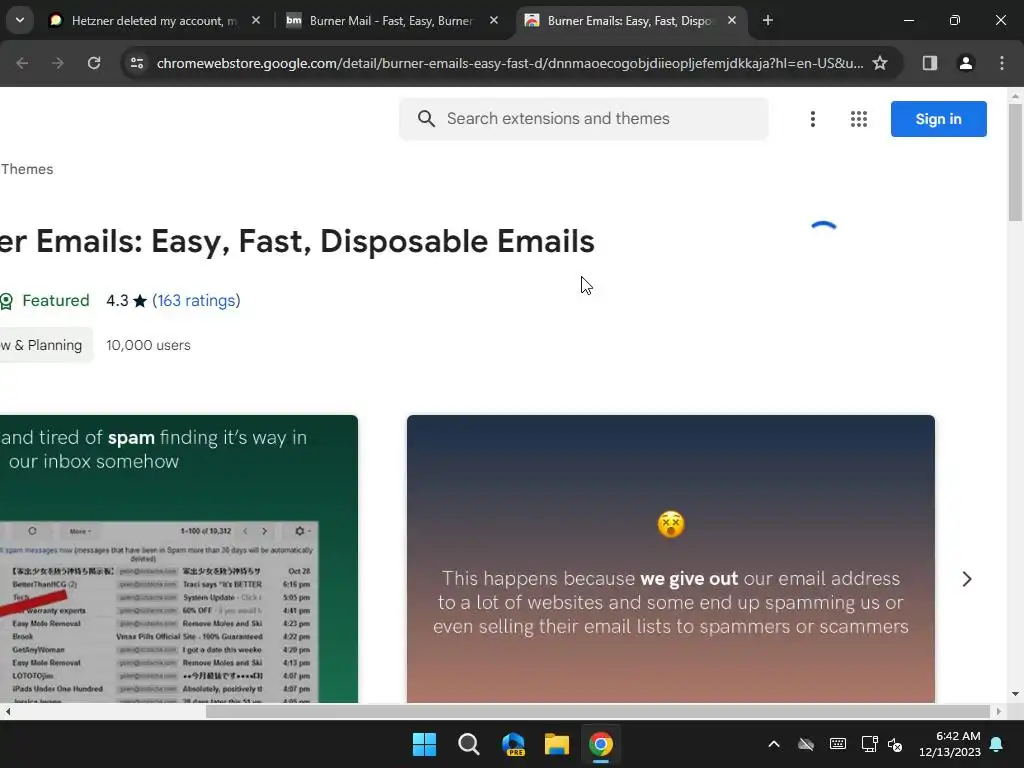This screenshot has height=768, width=1024.
Task: Click the Search extensions and themes field
Action: pyautogui.click(x=583, y=119)
